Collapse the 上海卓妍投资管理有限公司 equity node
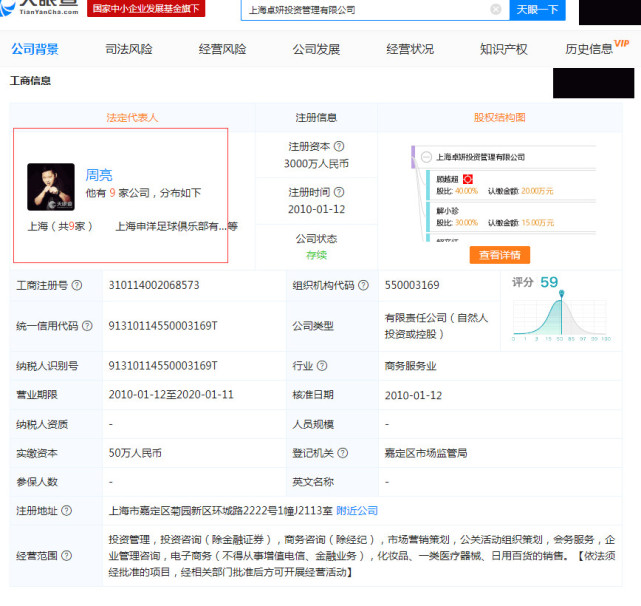Viewport: 641px width, 606px height. [426, 157]
